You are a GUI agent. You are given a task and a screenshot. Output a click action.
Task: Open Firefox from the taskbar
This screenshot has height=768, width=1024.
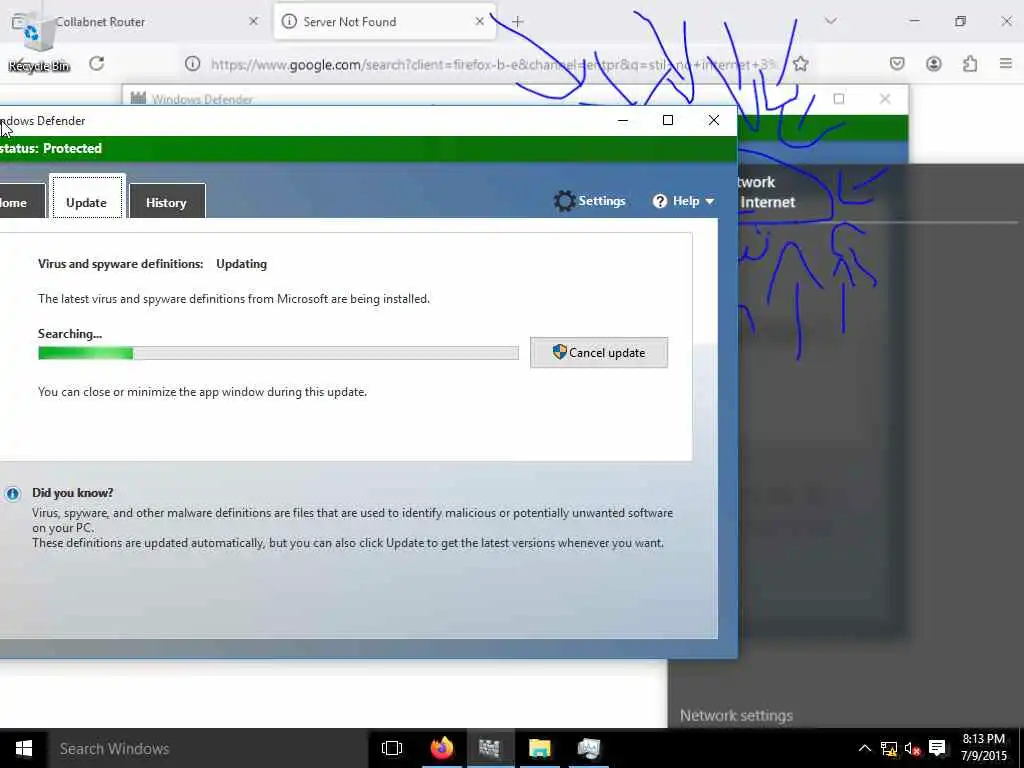click(x=441, y=748)
